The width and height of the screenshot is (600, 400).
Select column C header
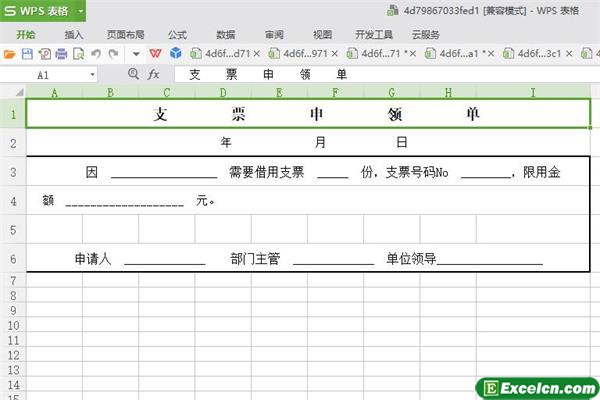pyautogui.click(x=167, y=93)
